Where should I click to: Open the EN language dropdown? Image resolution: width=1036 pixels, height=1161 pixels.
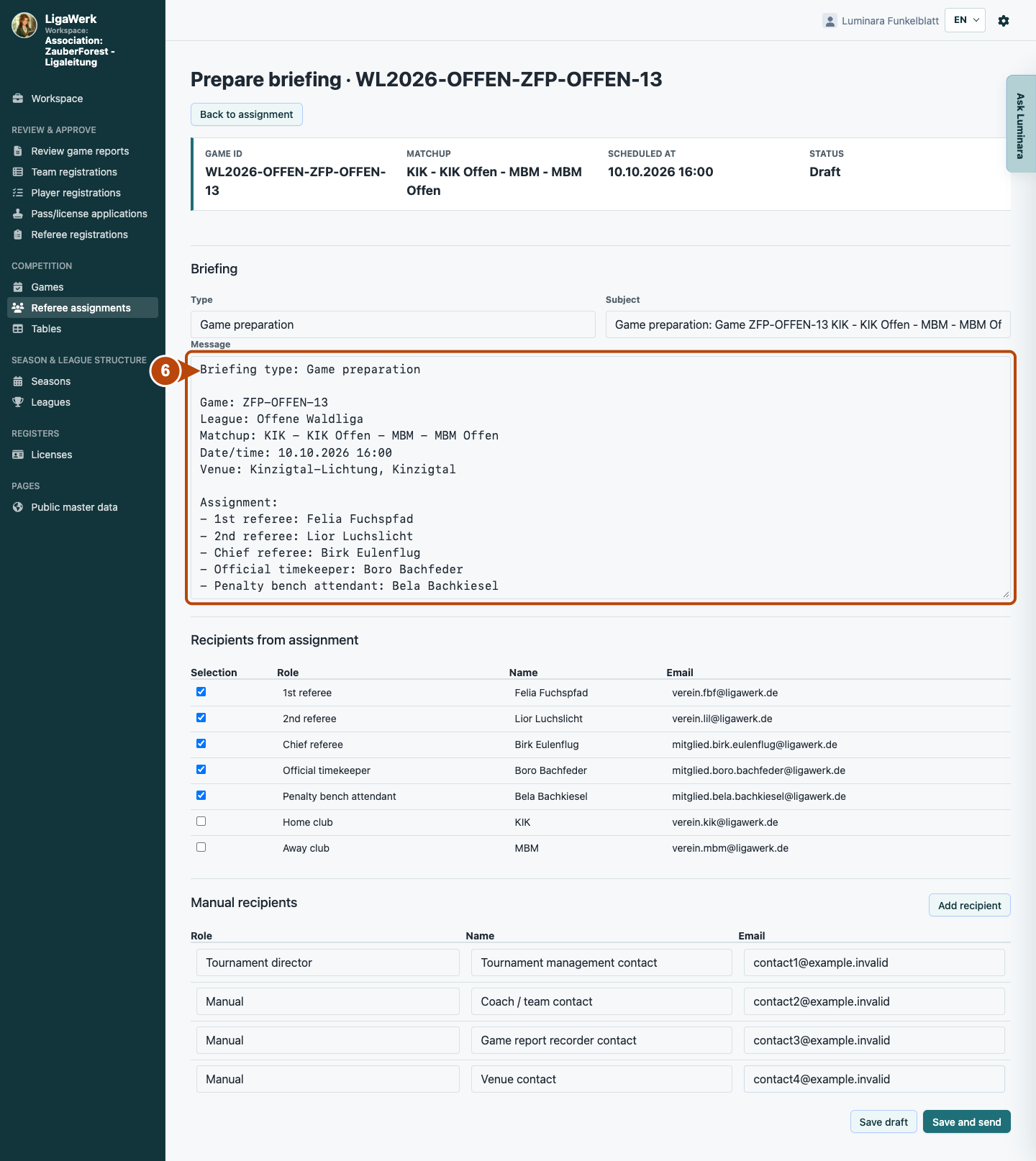965,20
